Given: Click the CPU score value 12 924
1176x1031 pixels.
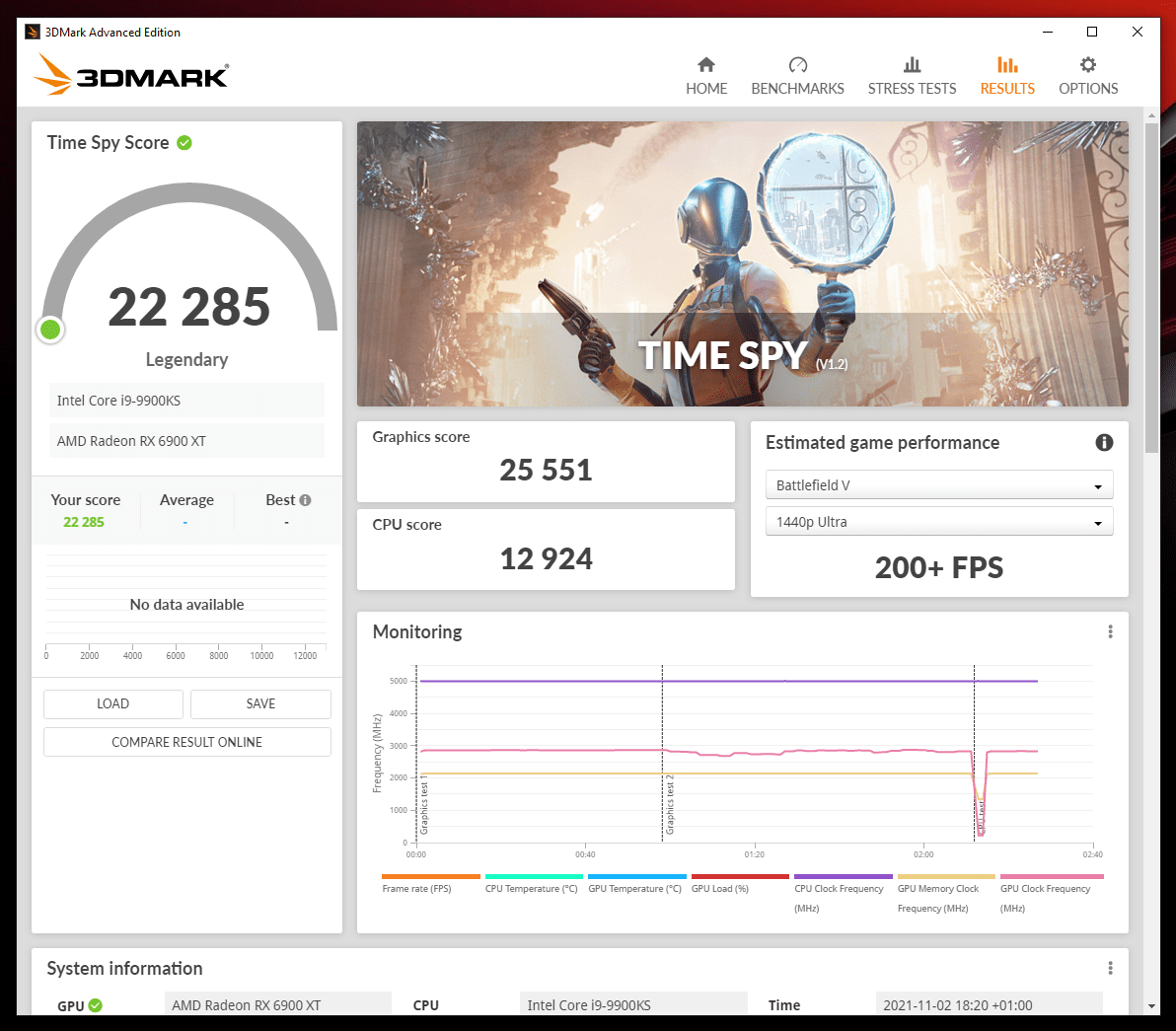Looking at the screenshot, I should coord(546,558).
